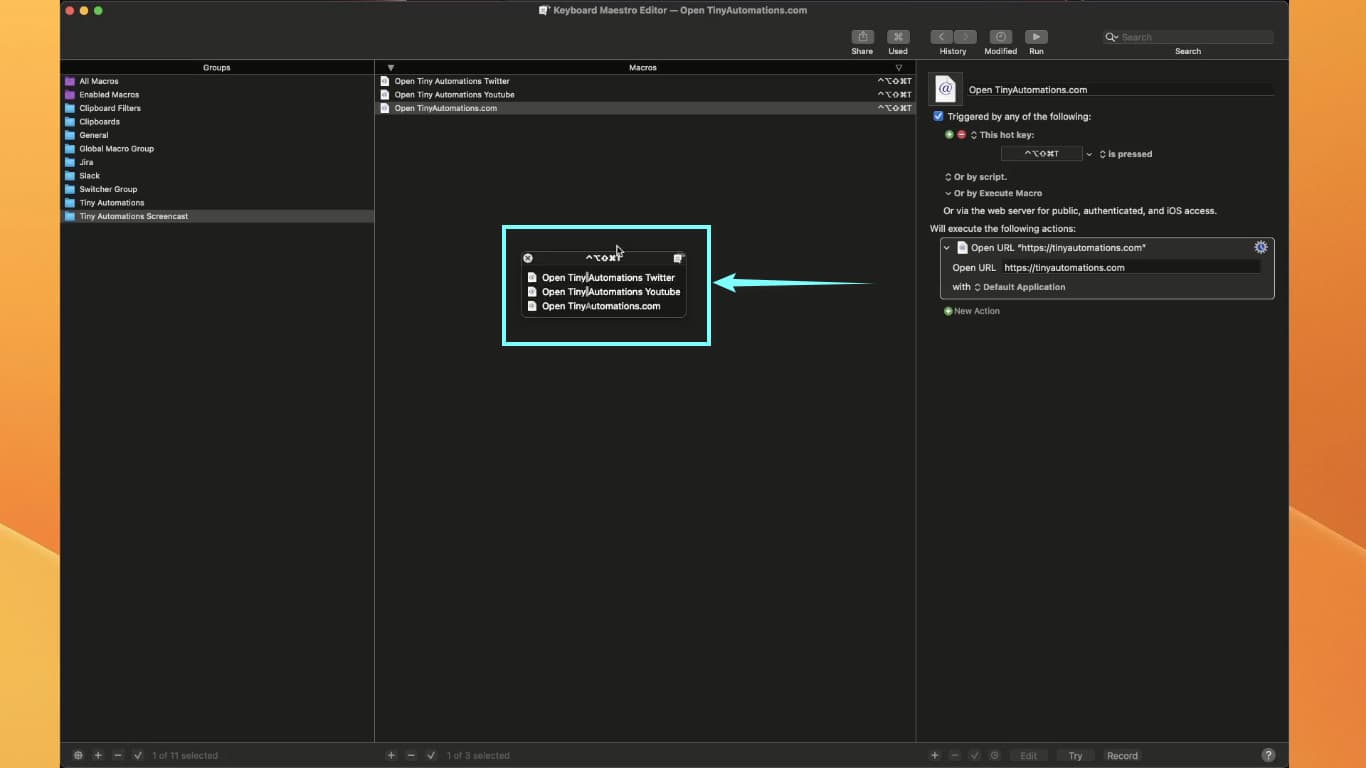This screenshot has height=768, width=1366.
Task: Click the Try button
Action: pos(1075,756)
